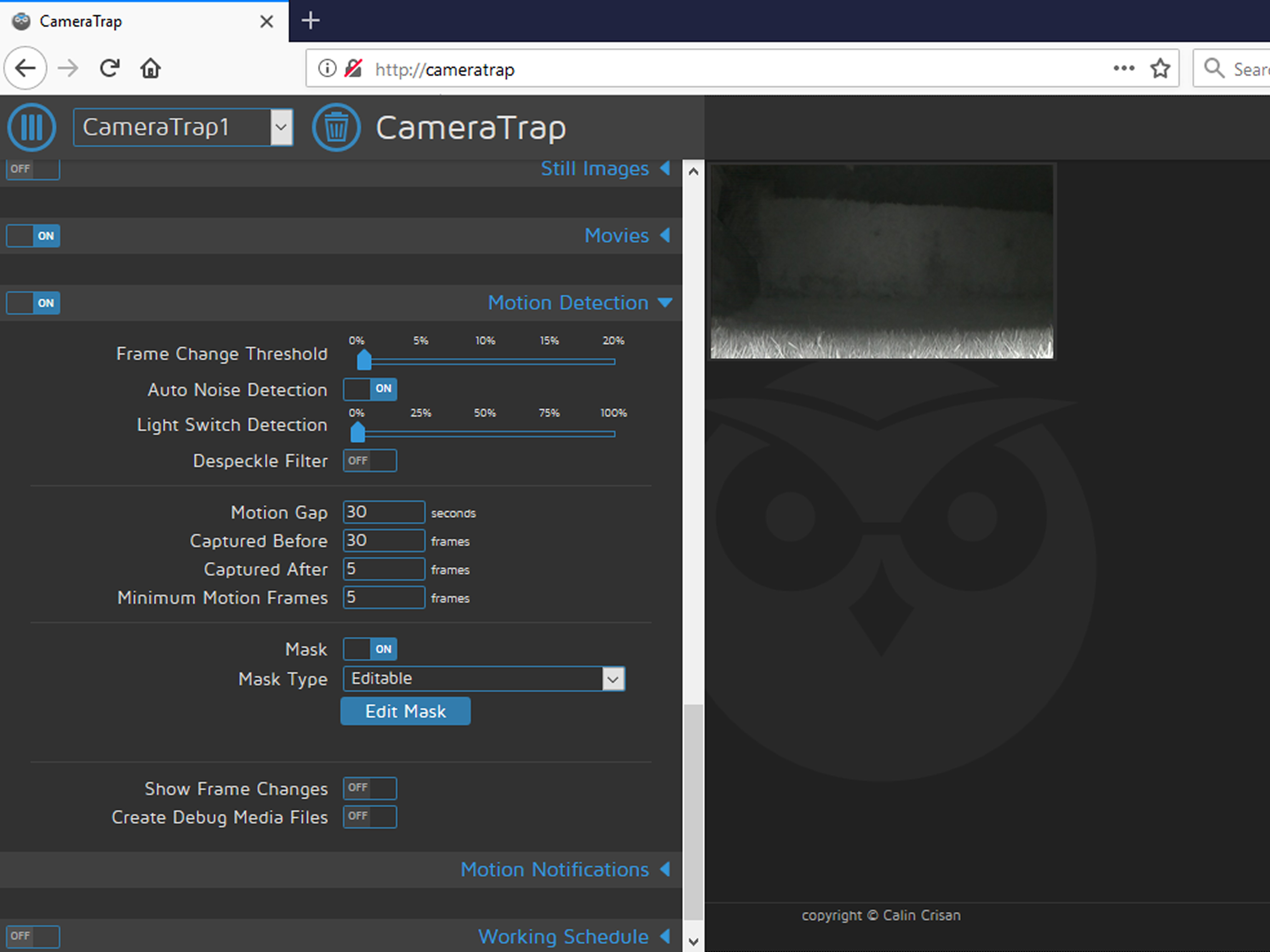Go to browser home page icon
This screenshot has width=1270, height=952.
point(151,68)
